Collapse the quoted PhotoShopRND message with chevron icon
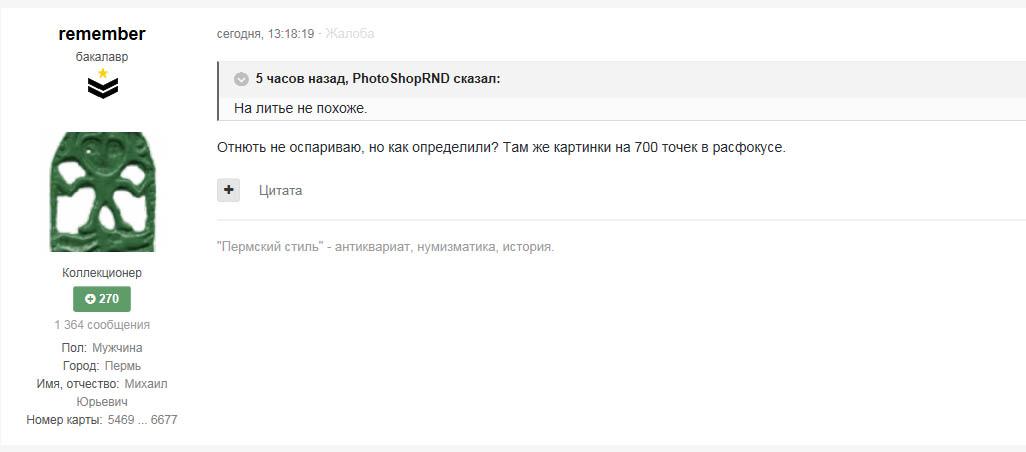This screenshot has width=1026, height=452. click(x=241, y=79)
